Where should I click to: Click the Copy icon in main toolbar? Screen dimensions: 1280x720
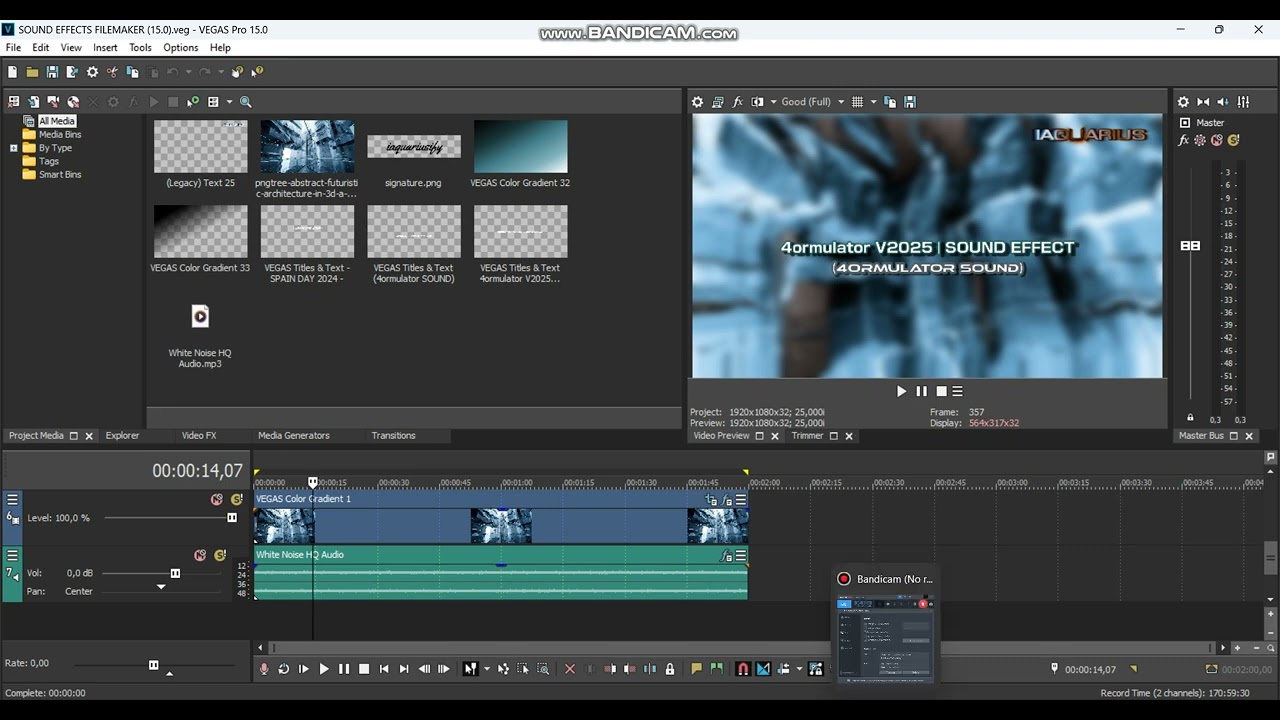132,72
